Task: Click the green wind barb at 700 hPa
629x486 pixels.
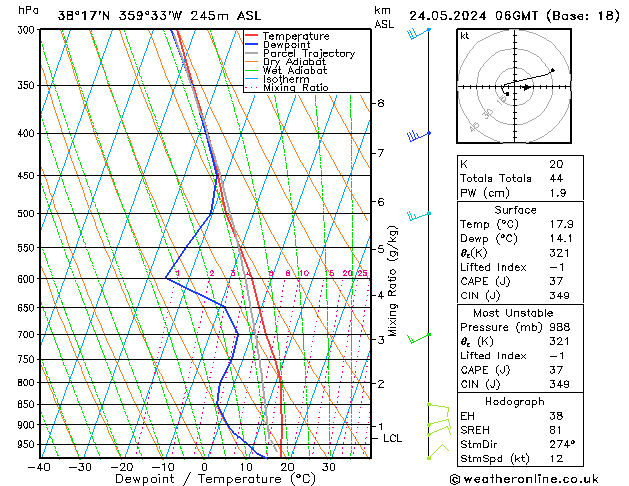Action: [x=419, y=338]
